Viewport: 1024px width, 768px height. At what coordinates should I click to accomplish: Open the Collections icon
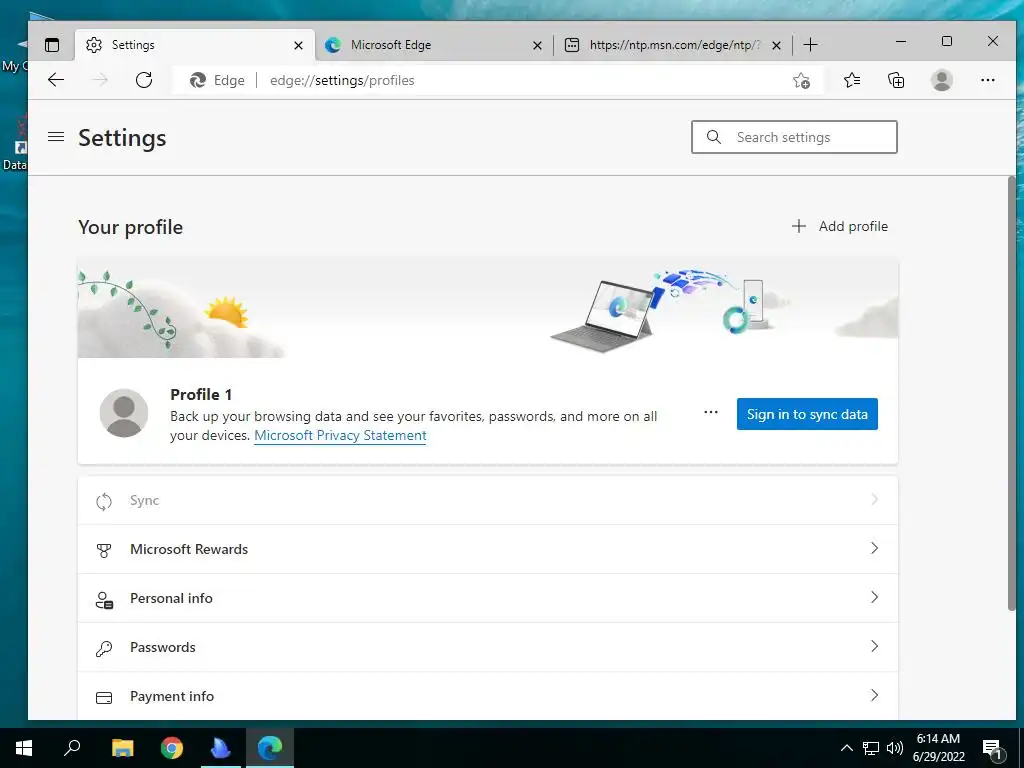[x=896, y=80]
